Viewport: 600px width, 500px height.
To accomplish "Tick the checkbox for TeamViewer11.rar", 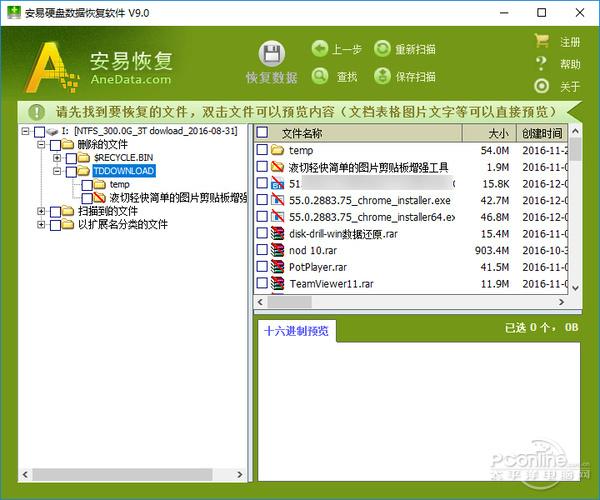I will pos(262,283).
